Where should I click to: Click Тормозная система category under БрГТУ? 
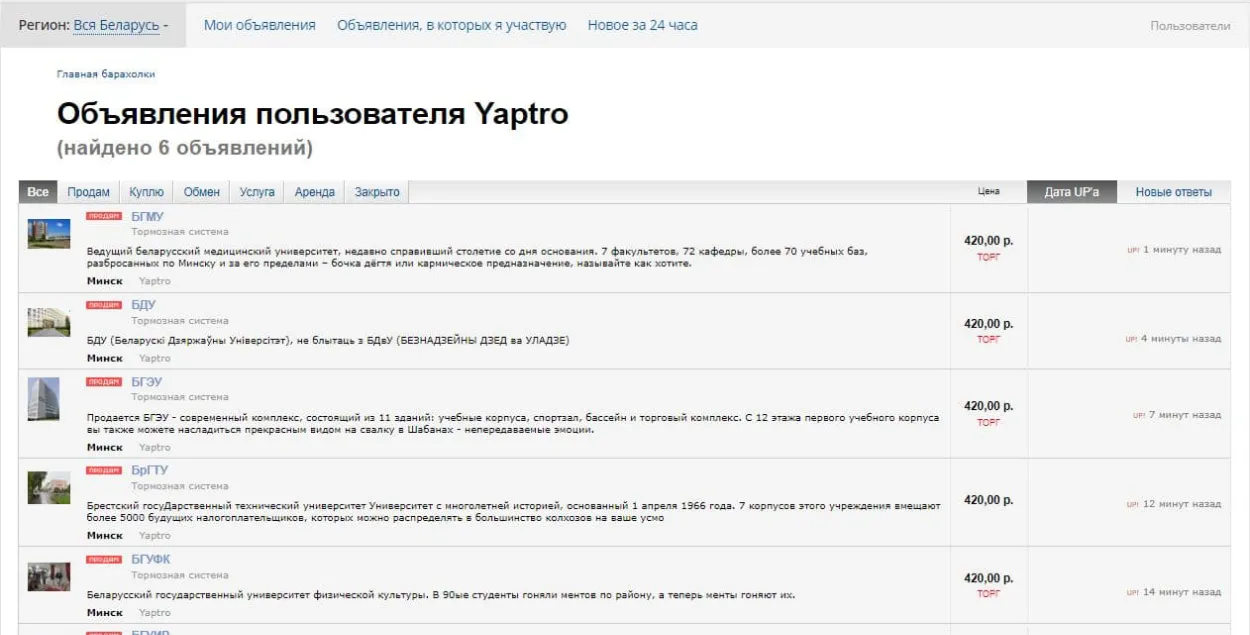180,486
